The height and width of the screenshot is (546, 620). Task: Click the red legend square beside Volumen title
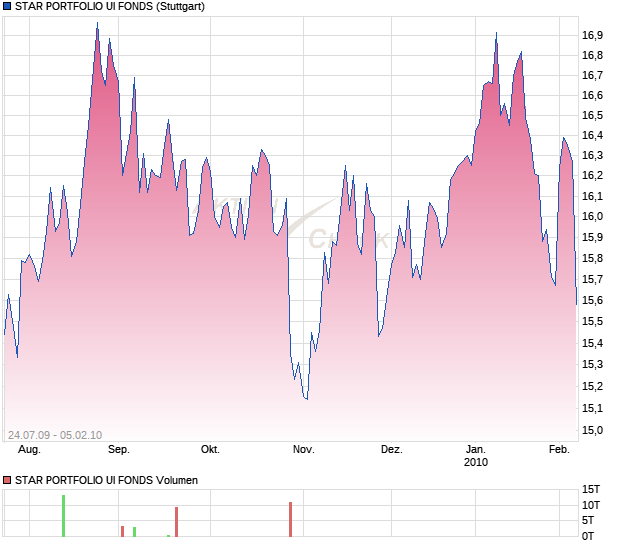(x=7, y=480)
